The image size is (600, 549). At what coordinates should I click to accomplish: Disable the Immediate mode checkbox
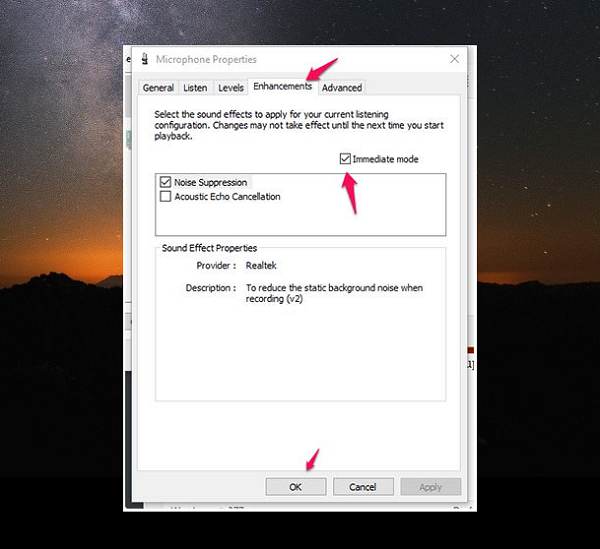point(346,159)
